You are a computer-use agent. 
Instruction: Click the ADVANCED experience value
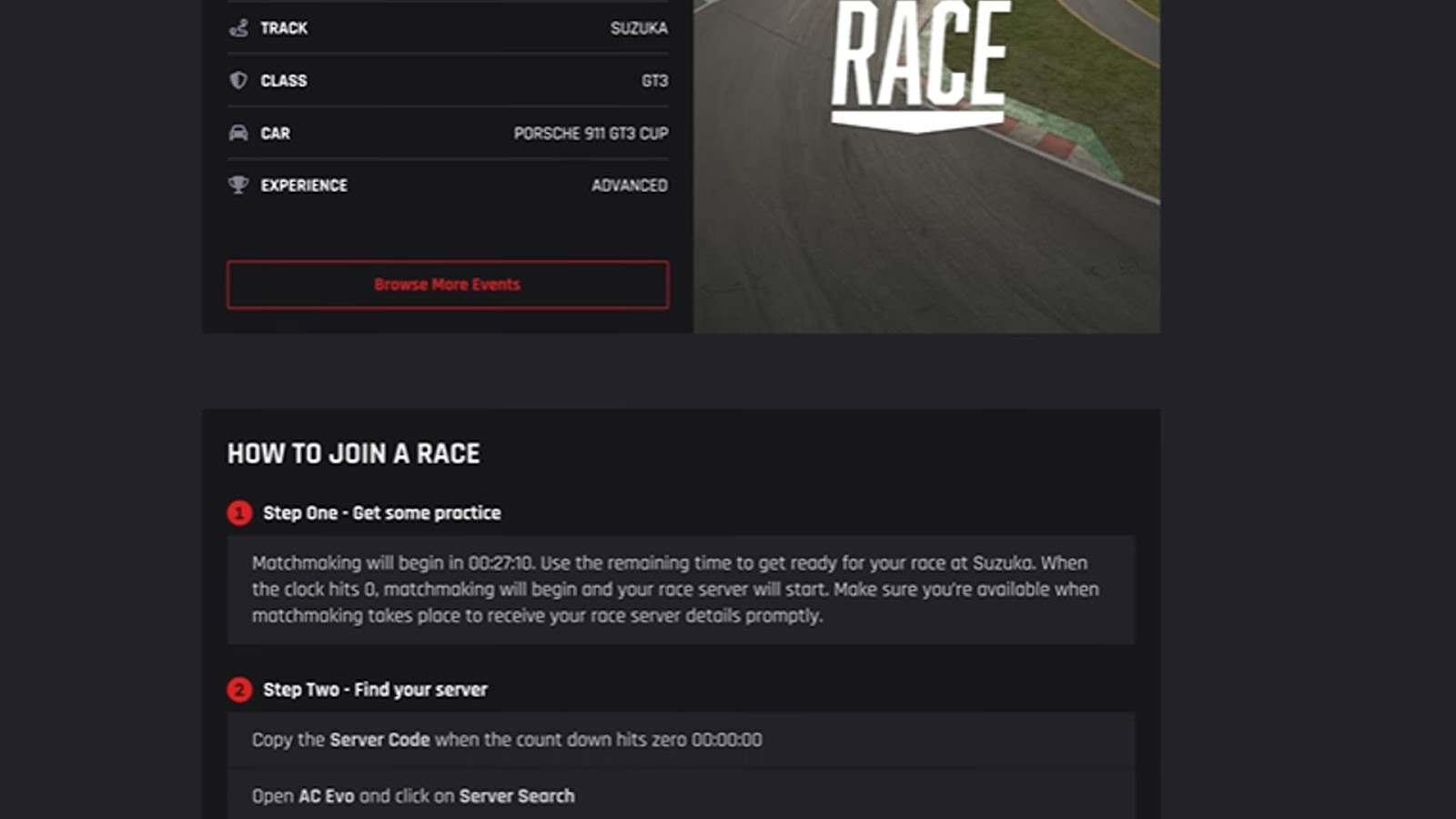click(x=629, y=186)
